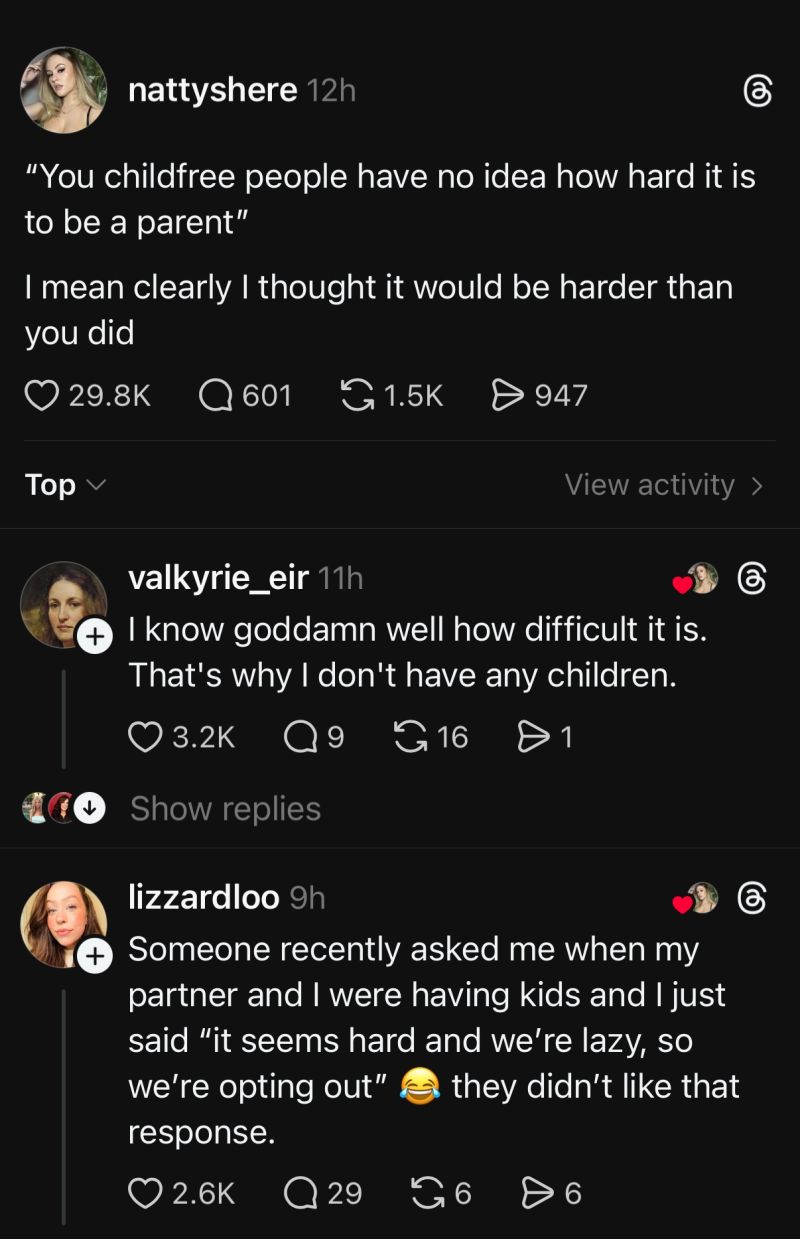The height and width of the screenshot is (1239, 800).
Task: Open the Threads icon on valkyrie_eir's reply
Action: tap(753, 578)
